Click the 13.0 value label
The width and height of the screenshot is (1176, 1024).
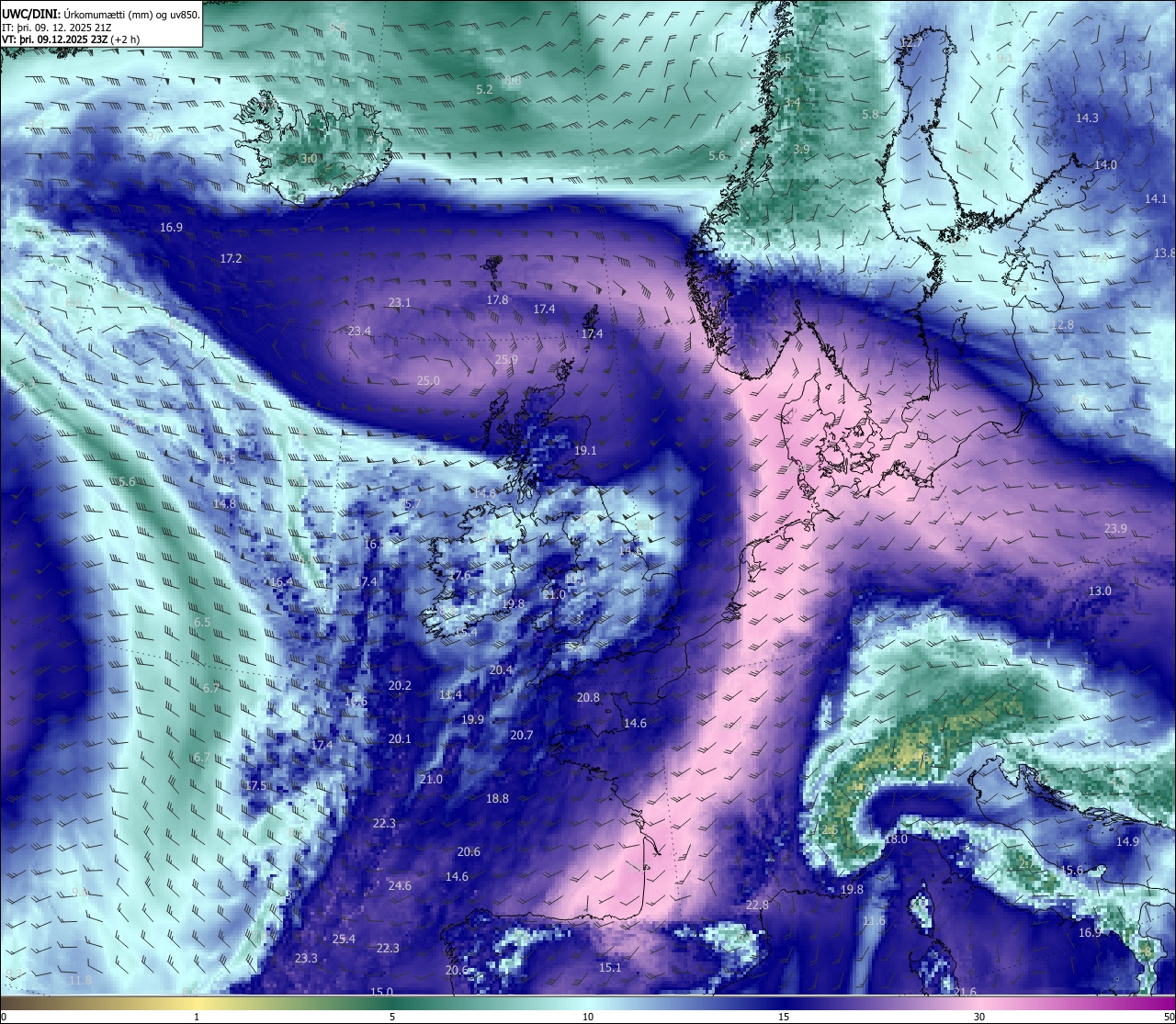point(1100,591)
